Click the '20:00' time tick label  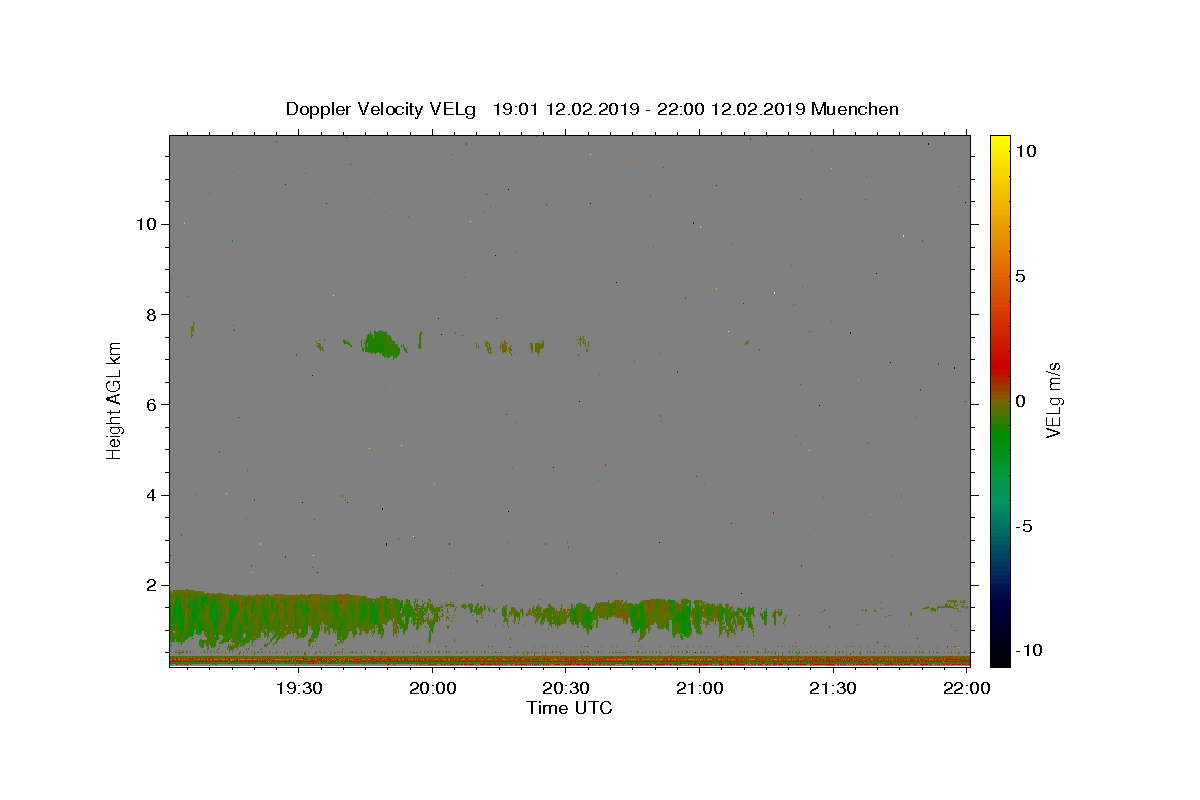click(433, 688)
